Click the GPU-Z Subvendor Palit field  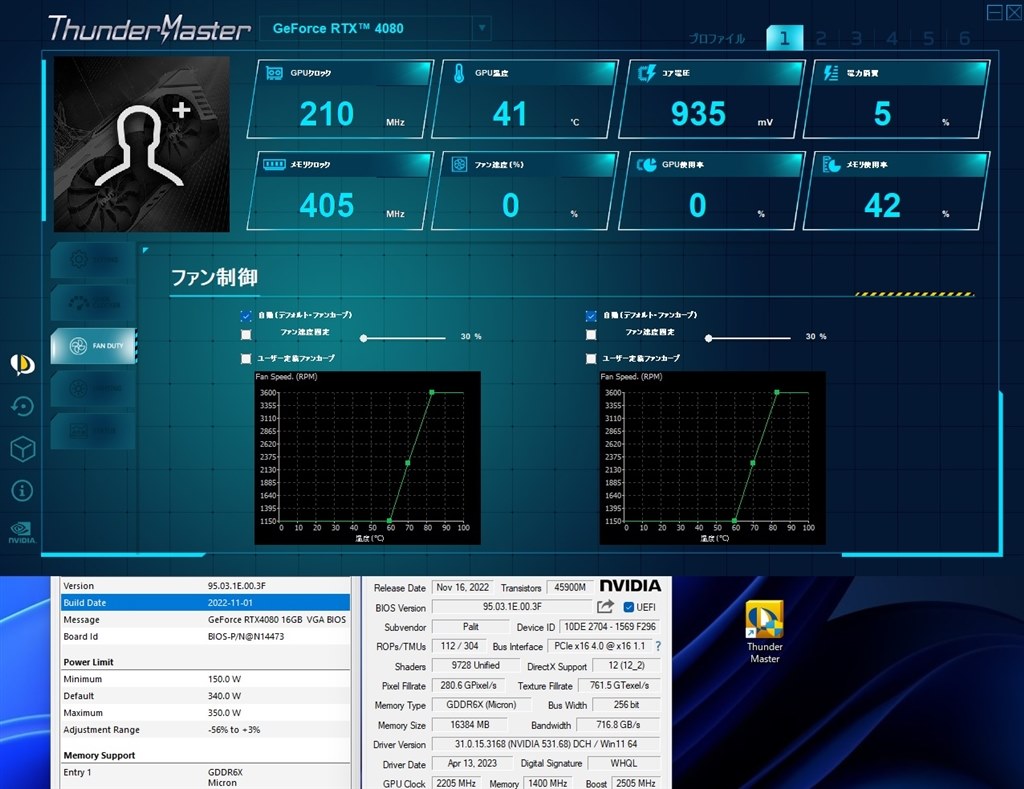coord(471,626)
